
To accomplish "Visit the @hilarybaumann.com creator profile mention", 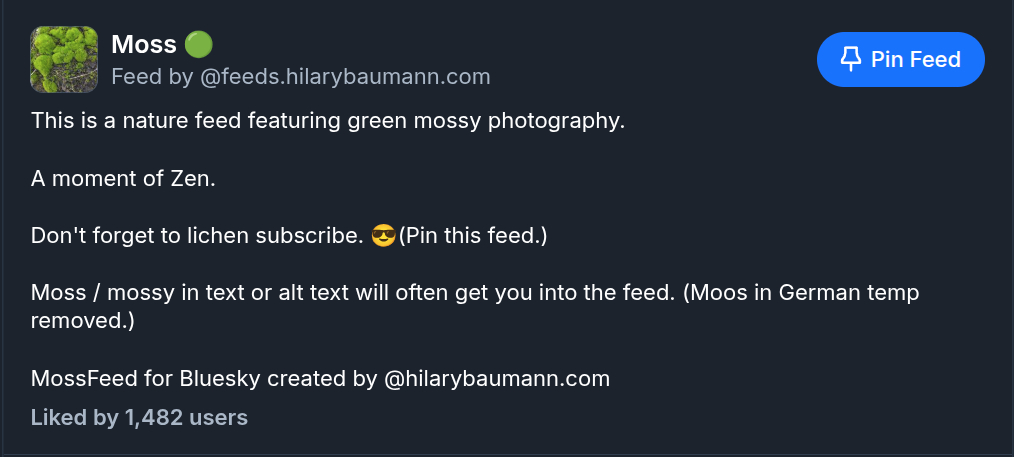I will pyautogui.click(x=496, y=379).
